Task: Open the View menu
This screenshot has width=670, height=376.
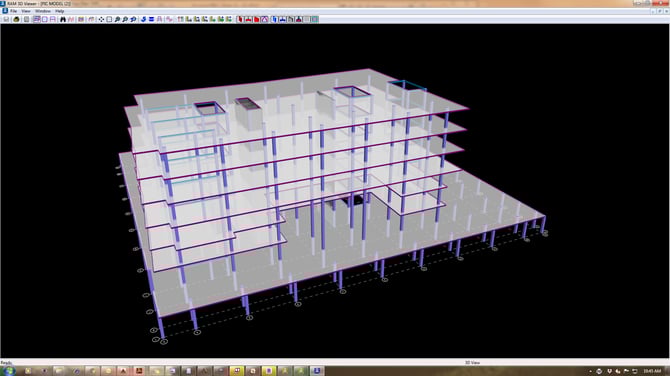Action: 26,11
